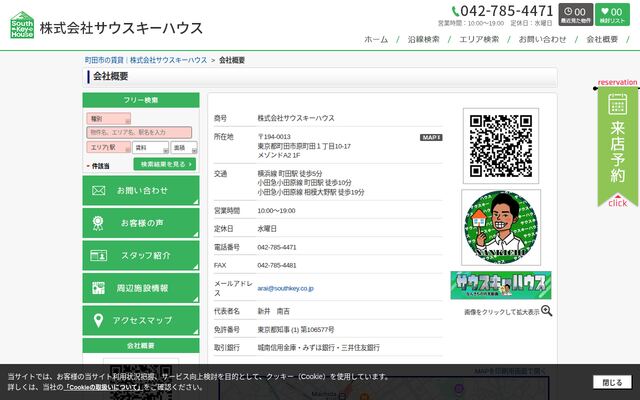Open the 面積 dropdown

pyautogui.click(x=184, y=147)
